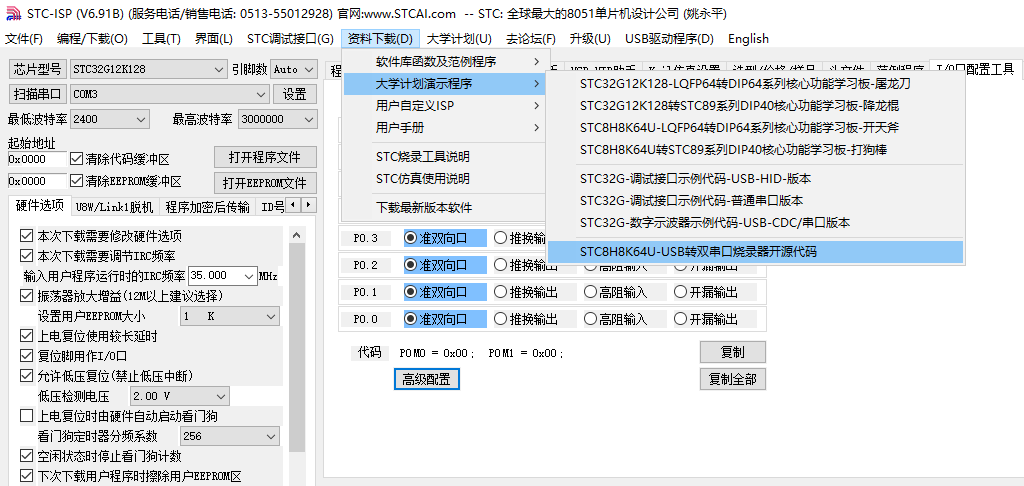Open the USB驱动程序(D) menu

click(669, 39)
